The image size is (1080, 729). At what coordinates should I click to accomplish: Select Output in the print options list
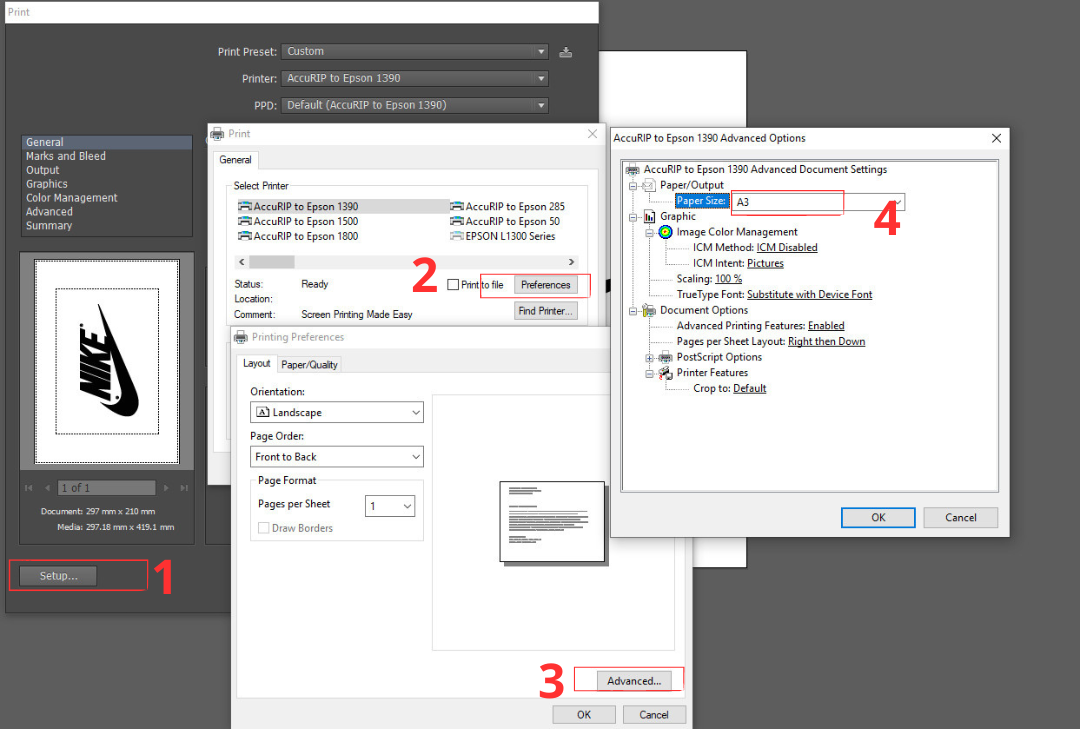43,170
